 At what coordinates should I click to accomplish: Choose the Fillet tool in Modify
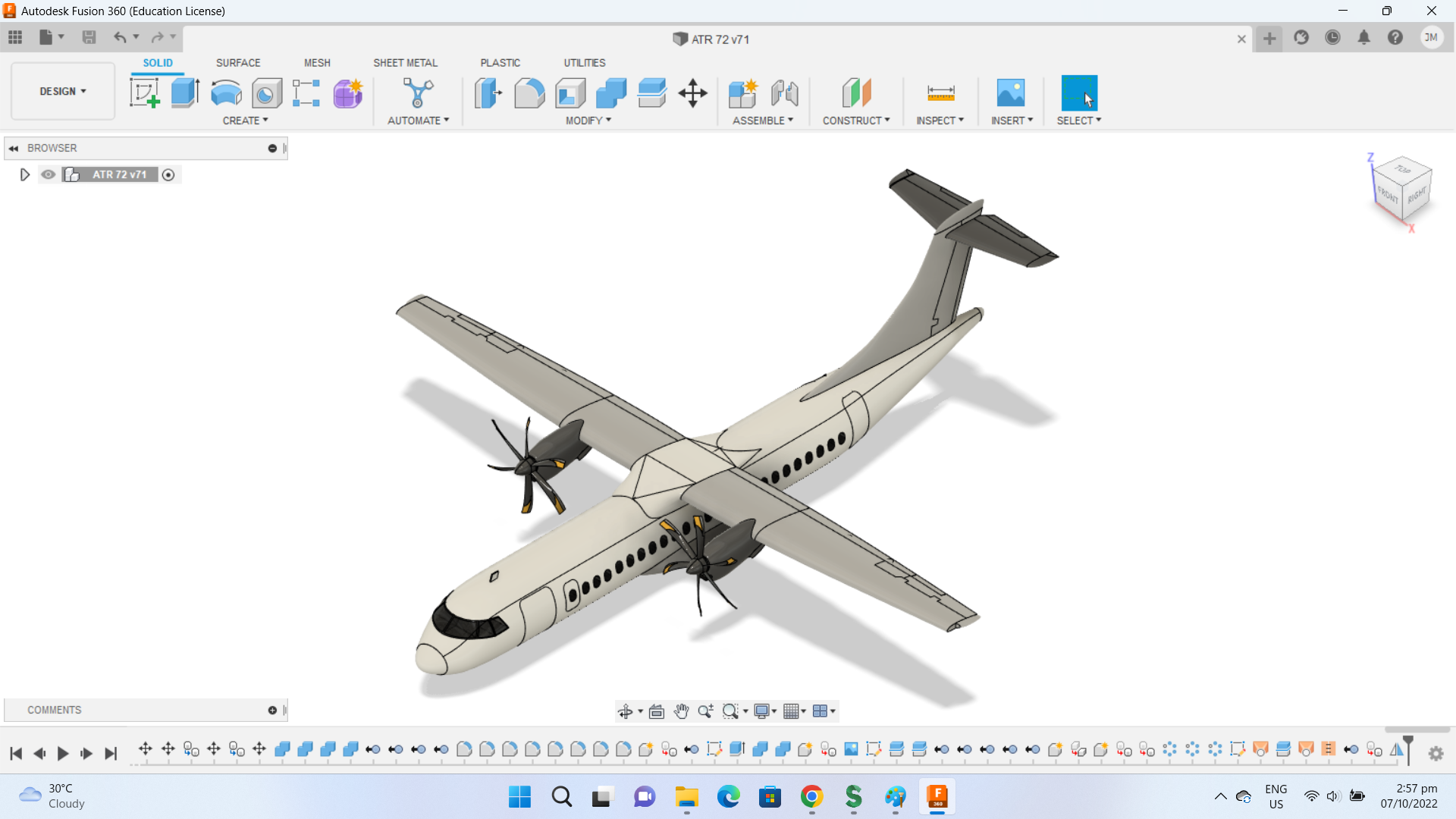[529, 93]
